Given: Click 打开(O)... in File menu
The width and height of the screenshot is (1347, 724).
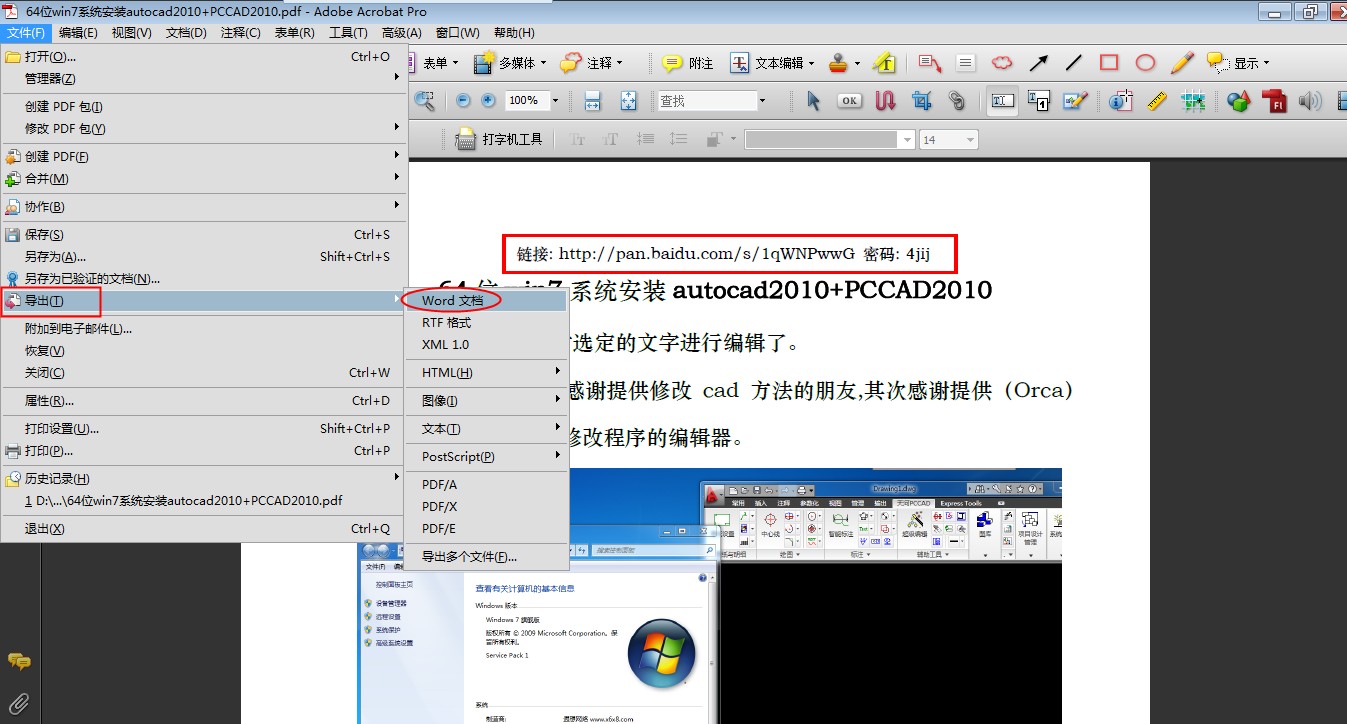Looking at the screenshot, I should point(204,57).
